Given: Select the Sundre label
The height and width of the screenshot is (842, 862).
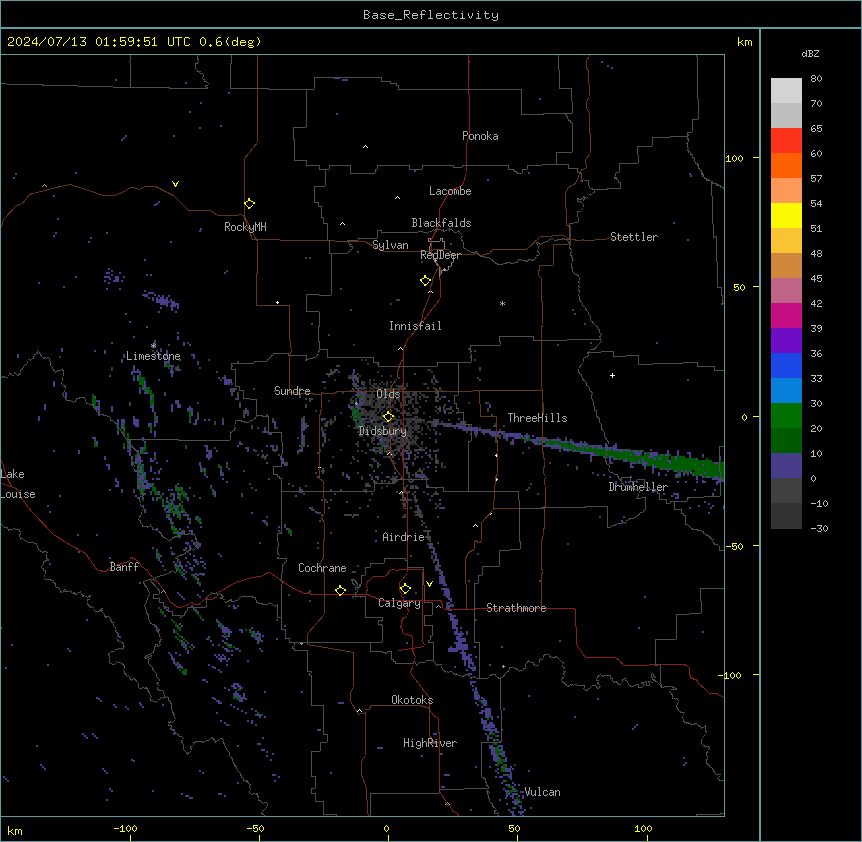Looking at the screenshot, I should pos(292,391).
